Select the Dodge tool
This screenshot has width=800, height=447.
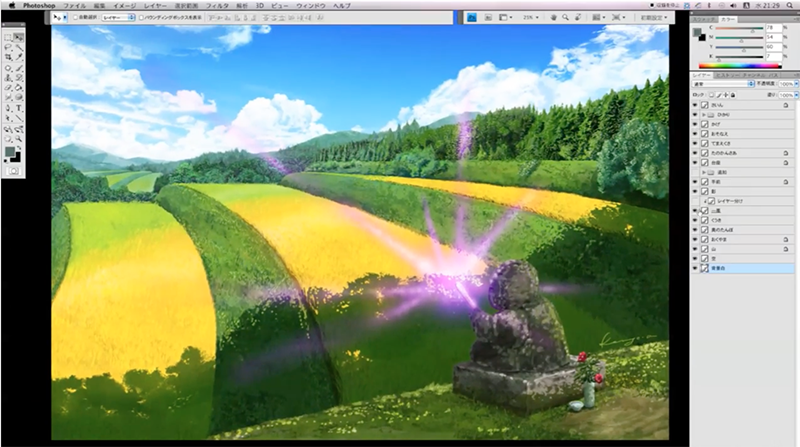[19, 97]
